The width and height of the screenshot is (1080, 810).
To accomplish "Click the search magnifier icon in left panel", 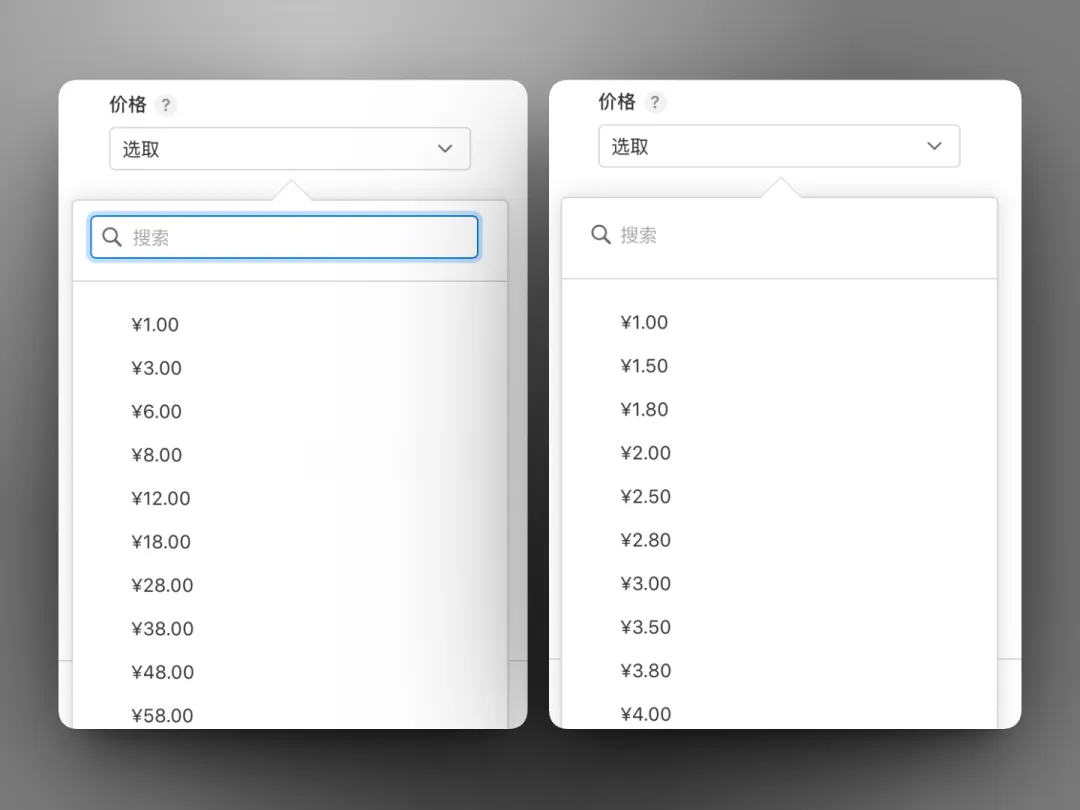I will point(112,238).
